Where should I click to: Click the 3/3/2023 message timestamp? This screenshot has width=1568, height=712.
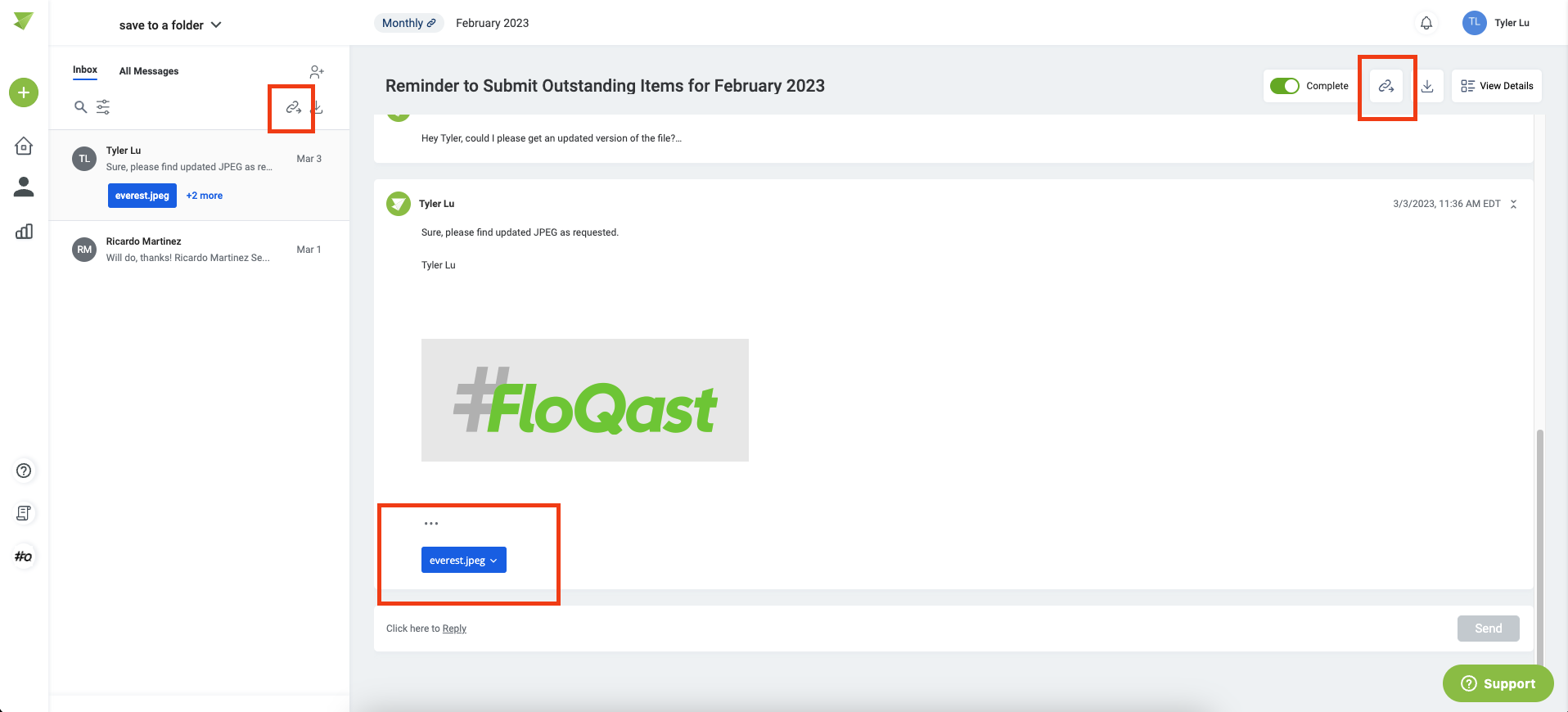[x=1447, y=204]
